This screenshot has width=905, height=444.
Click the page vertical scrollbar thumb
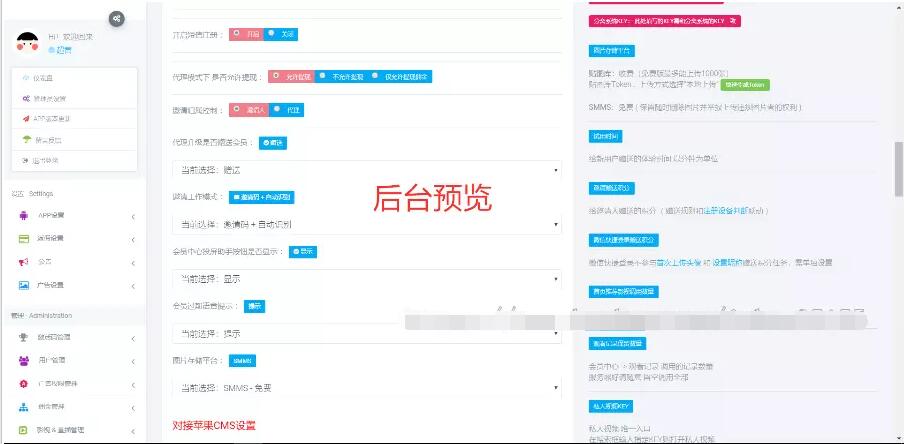coord(898,170)
